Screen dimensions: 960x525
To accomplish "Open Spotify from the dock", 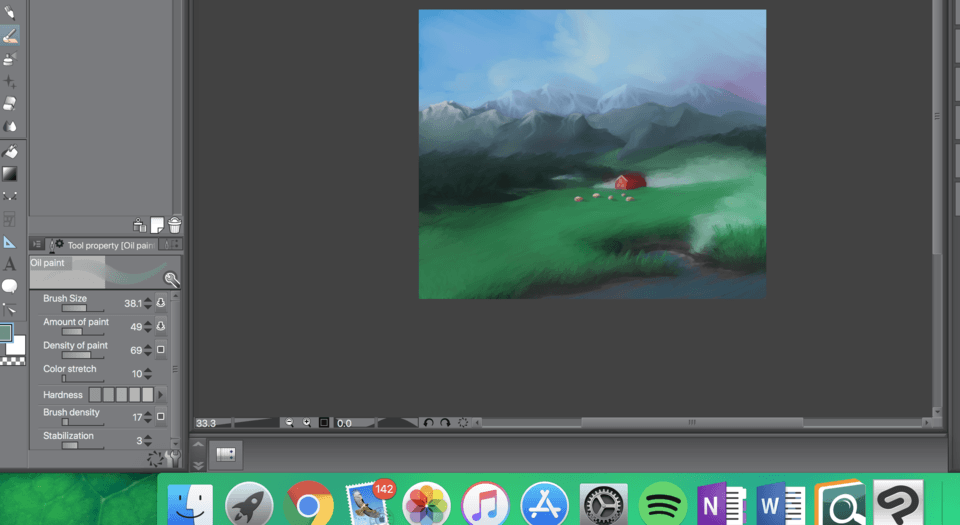I will tap(662, 505).
